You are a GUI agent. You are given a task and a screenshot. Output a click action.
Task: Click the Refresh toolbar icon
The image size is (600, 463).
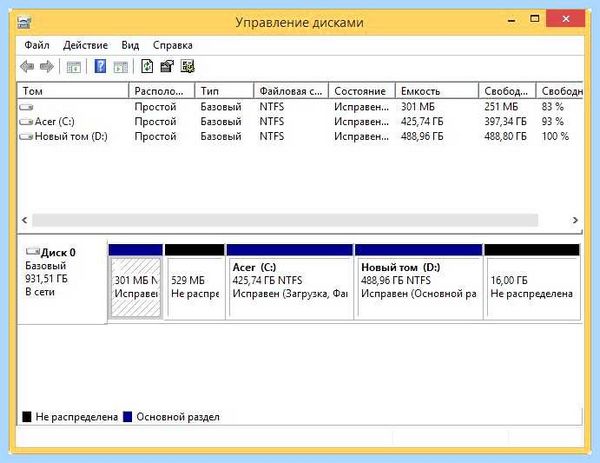[147, 66]
